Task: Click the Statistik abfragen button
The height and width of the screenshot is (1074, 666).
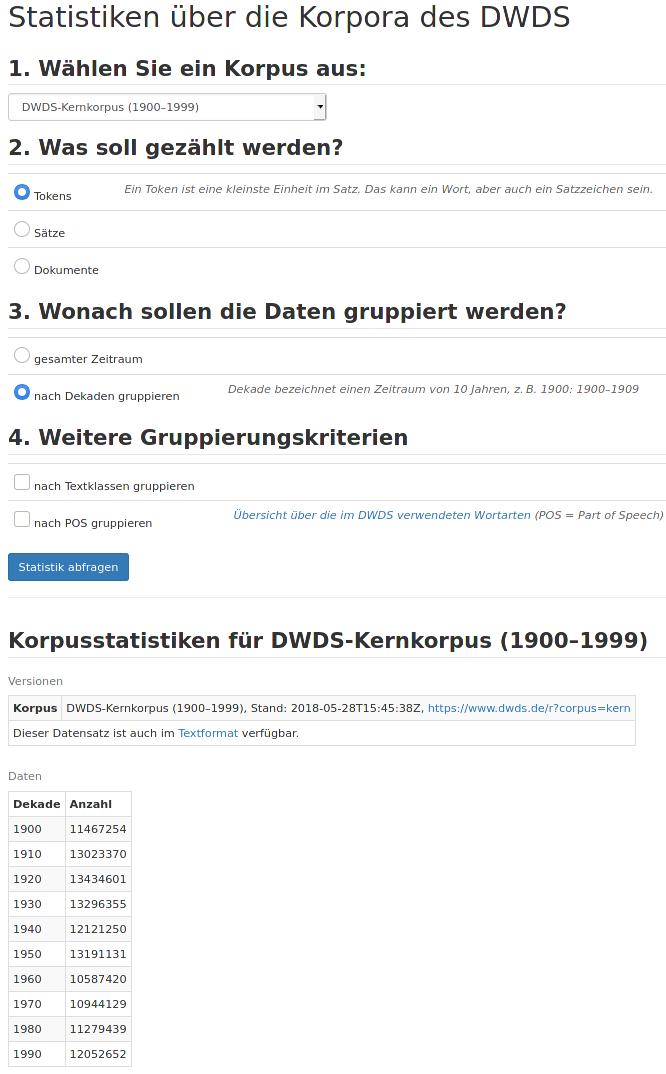Action: point(69,567)
